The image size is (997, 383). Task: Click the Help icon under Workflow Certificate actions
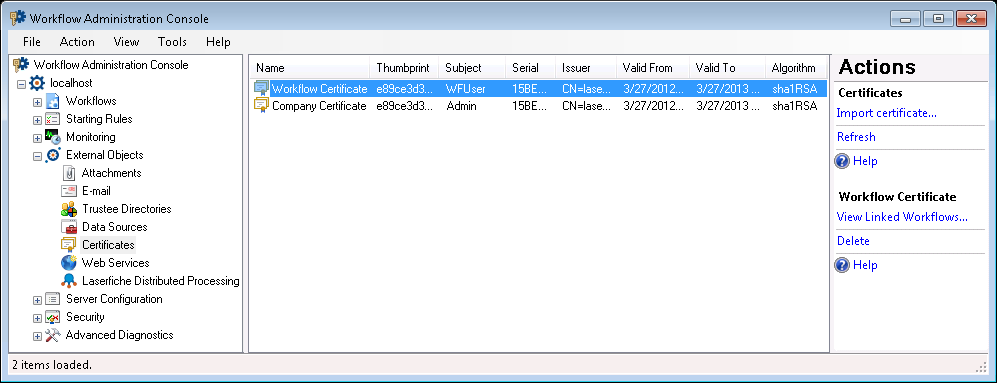click(x=842, y=265)
